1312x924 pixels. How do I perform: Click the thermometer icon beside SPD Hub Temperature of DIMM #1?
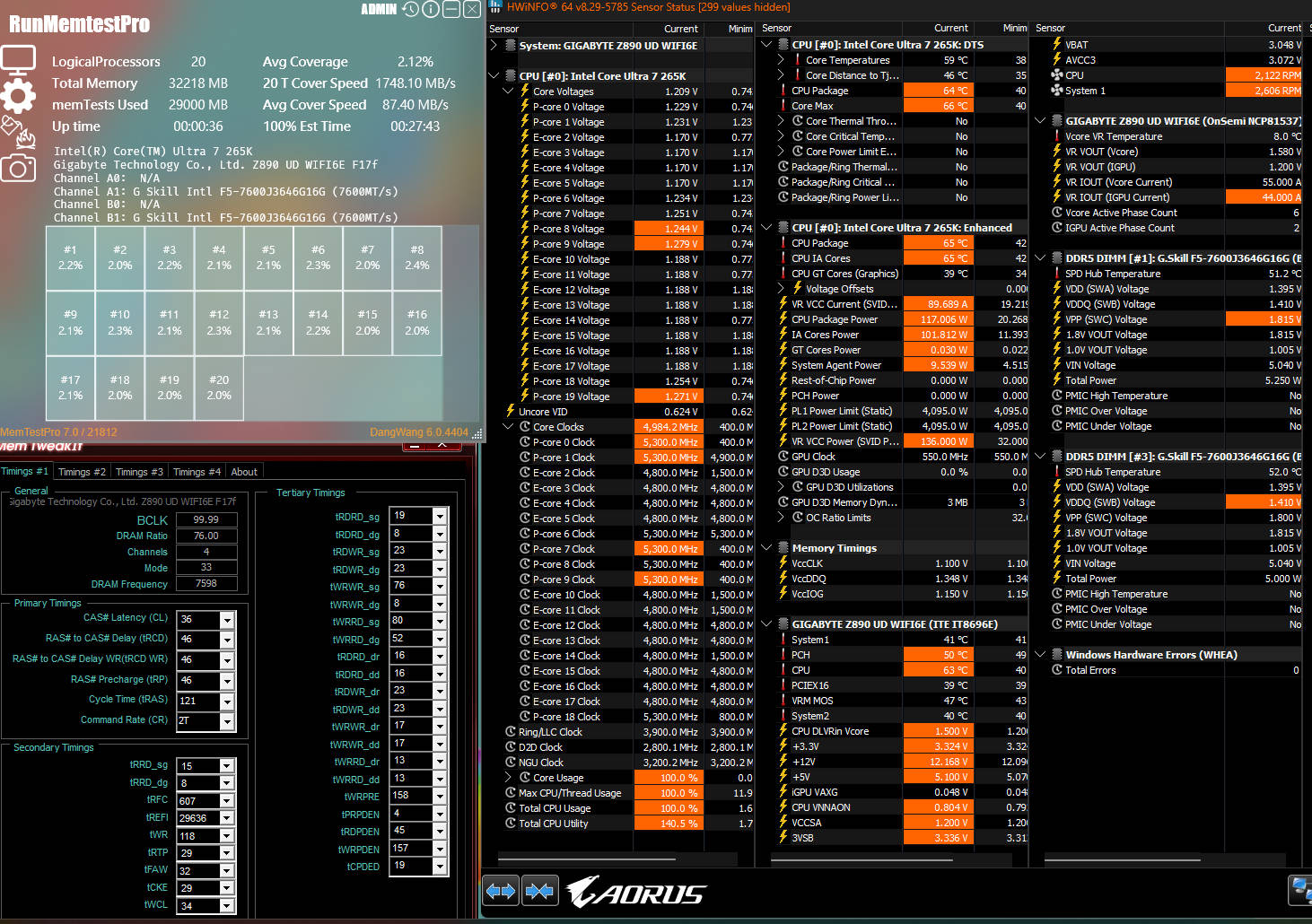(x=1057, y=274)
